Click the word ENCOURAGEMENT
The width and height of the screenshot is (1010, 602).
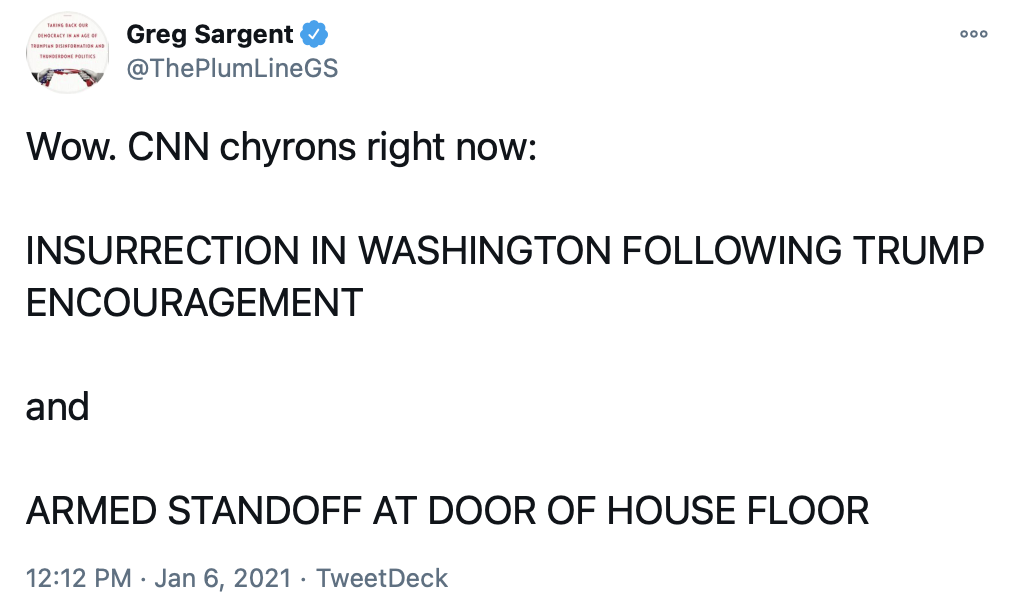coord(194,303)
